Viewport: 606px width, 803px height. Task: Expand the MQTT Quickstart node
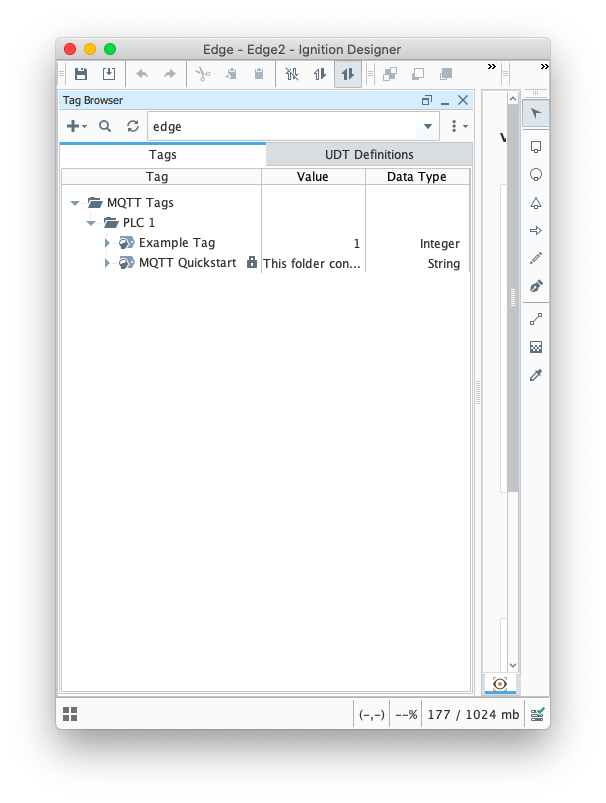pos(107,263)
